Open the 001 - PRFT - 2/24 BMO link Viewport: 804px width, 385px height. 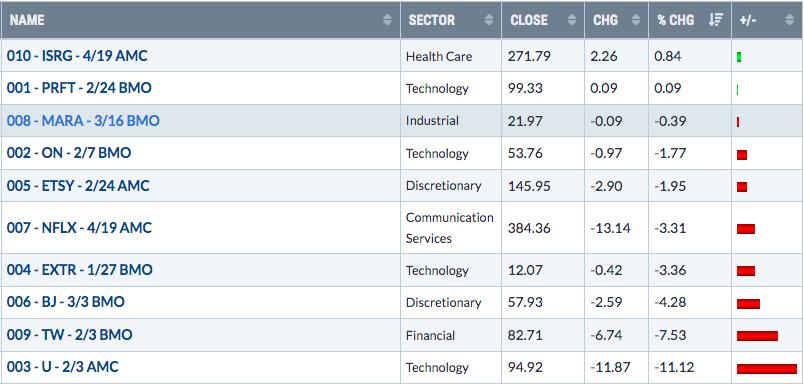tap(79, 88)
